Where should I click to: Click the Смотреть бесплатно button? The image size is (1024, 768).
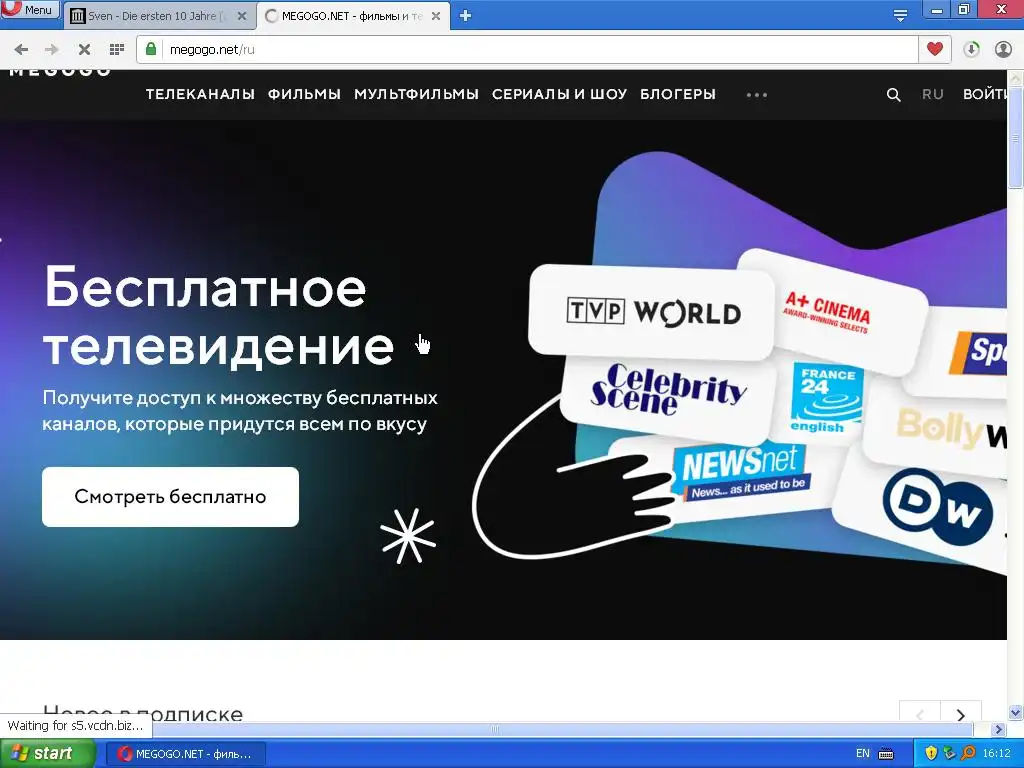coord(170,496)
